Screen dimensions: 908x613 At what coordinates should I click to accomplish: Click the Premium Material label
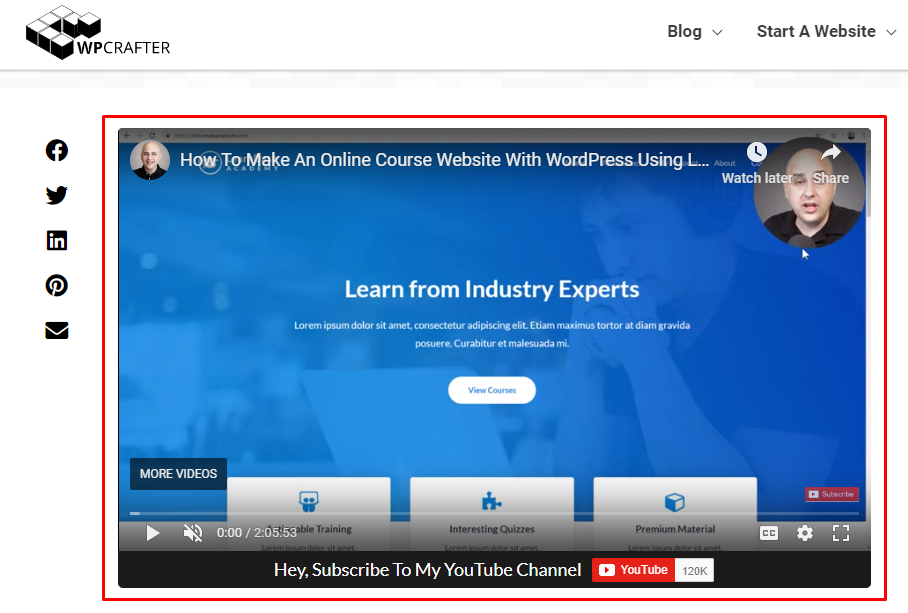(675, 529)
